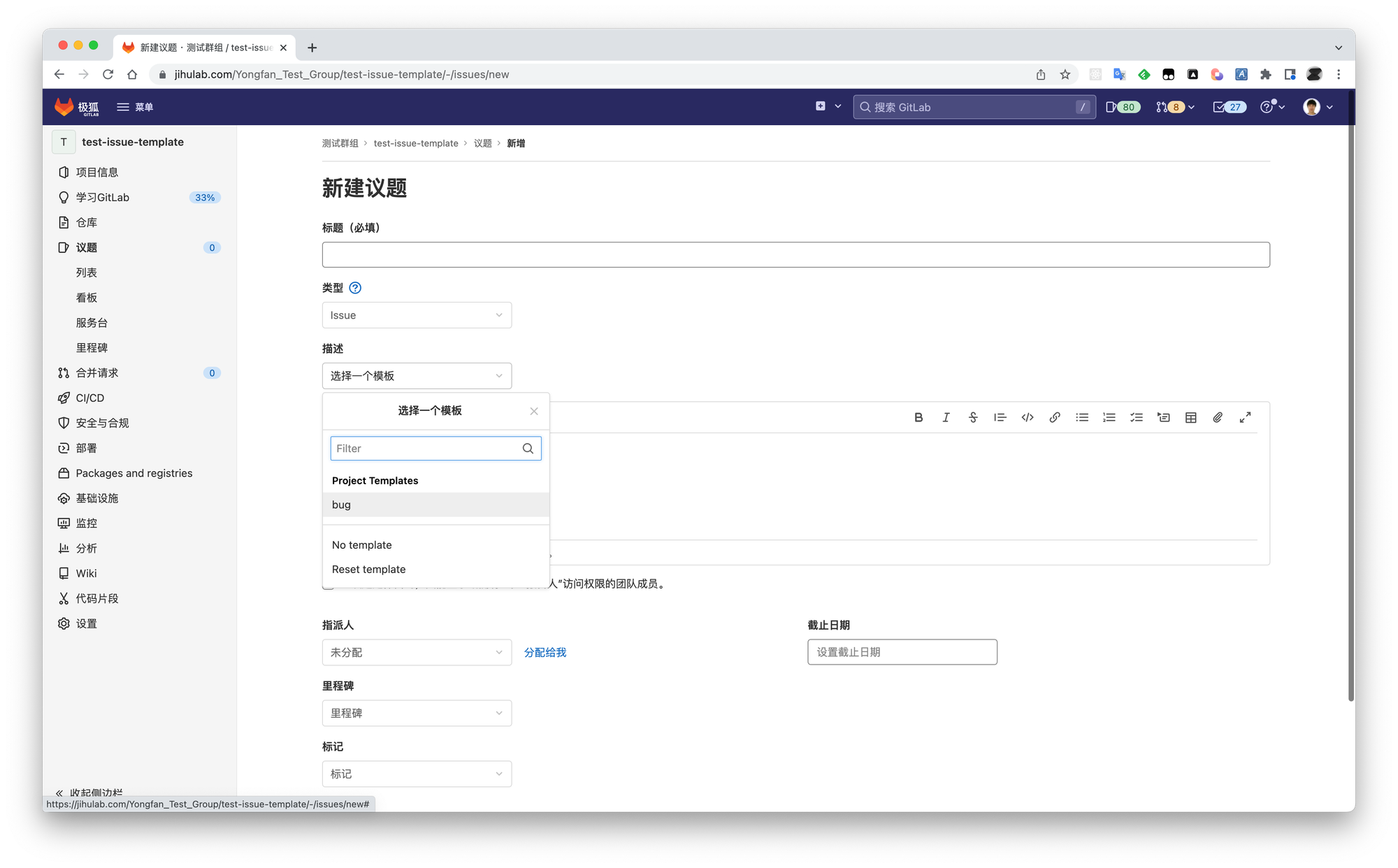Insert a blockquote
Viewport: 1398px width, 868px height.
pos(1000,417)
